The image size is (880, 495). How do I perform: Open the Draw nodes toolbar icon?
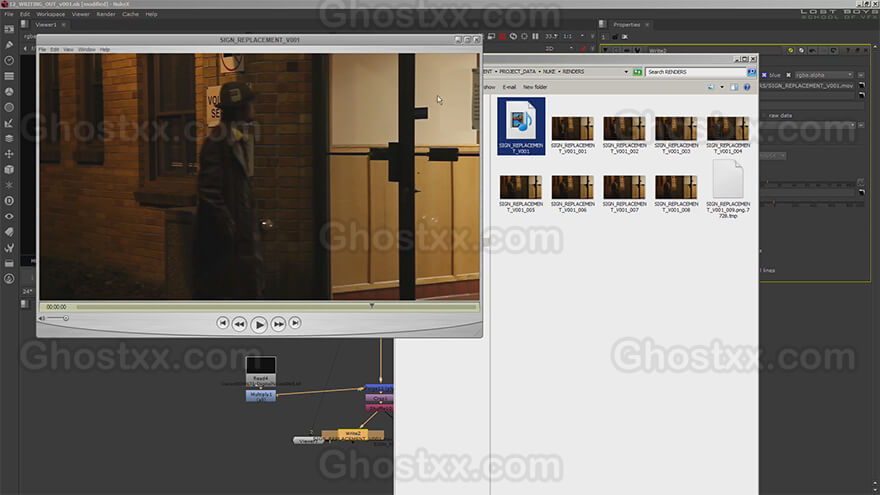pos(9,44)
